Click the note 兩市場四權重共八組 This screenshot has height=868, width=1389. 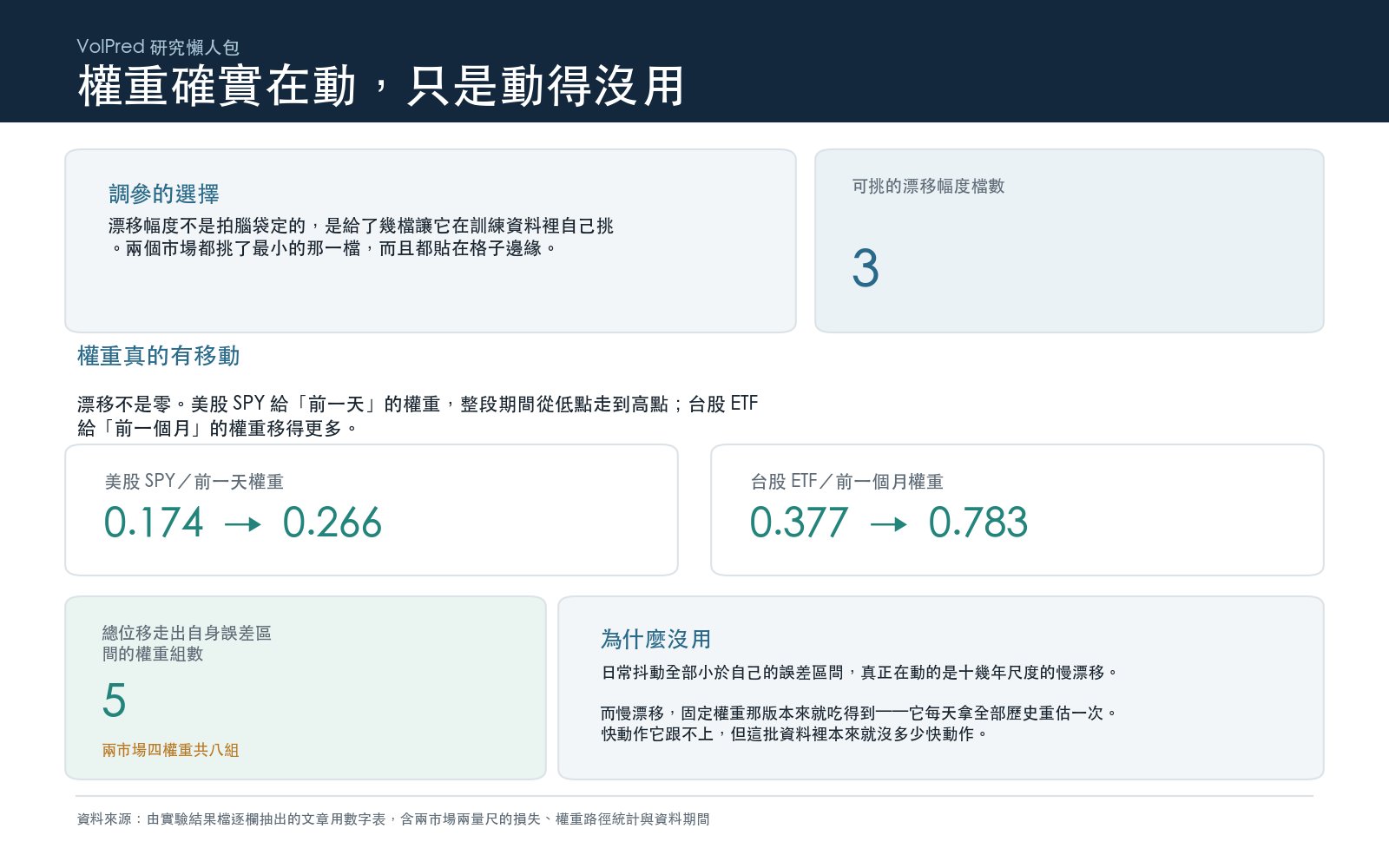click(x=171, y=750)
